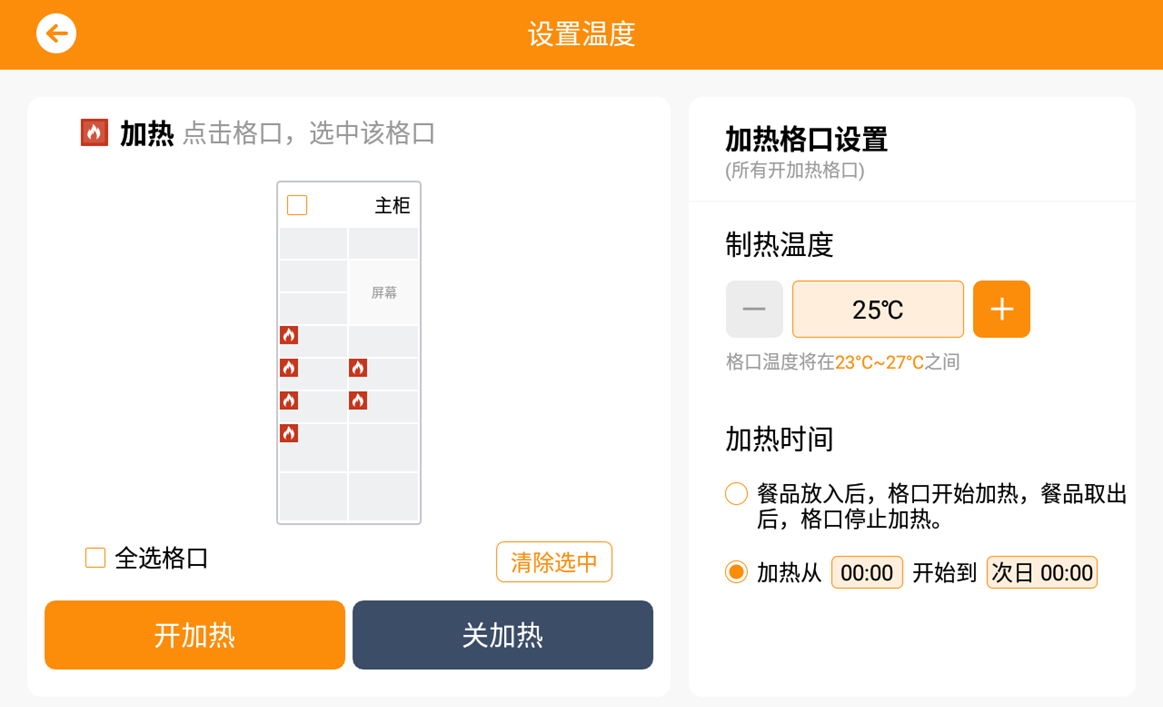Click the orange 开加热 button
Screen dimensions: 1163x707
click(x=194, y=635)
